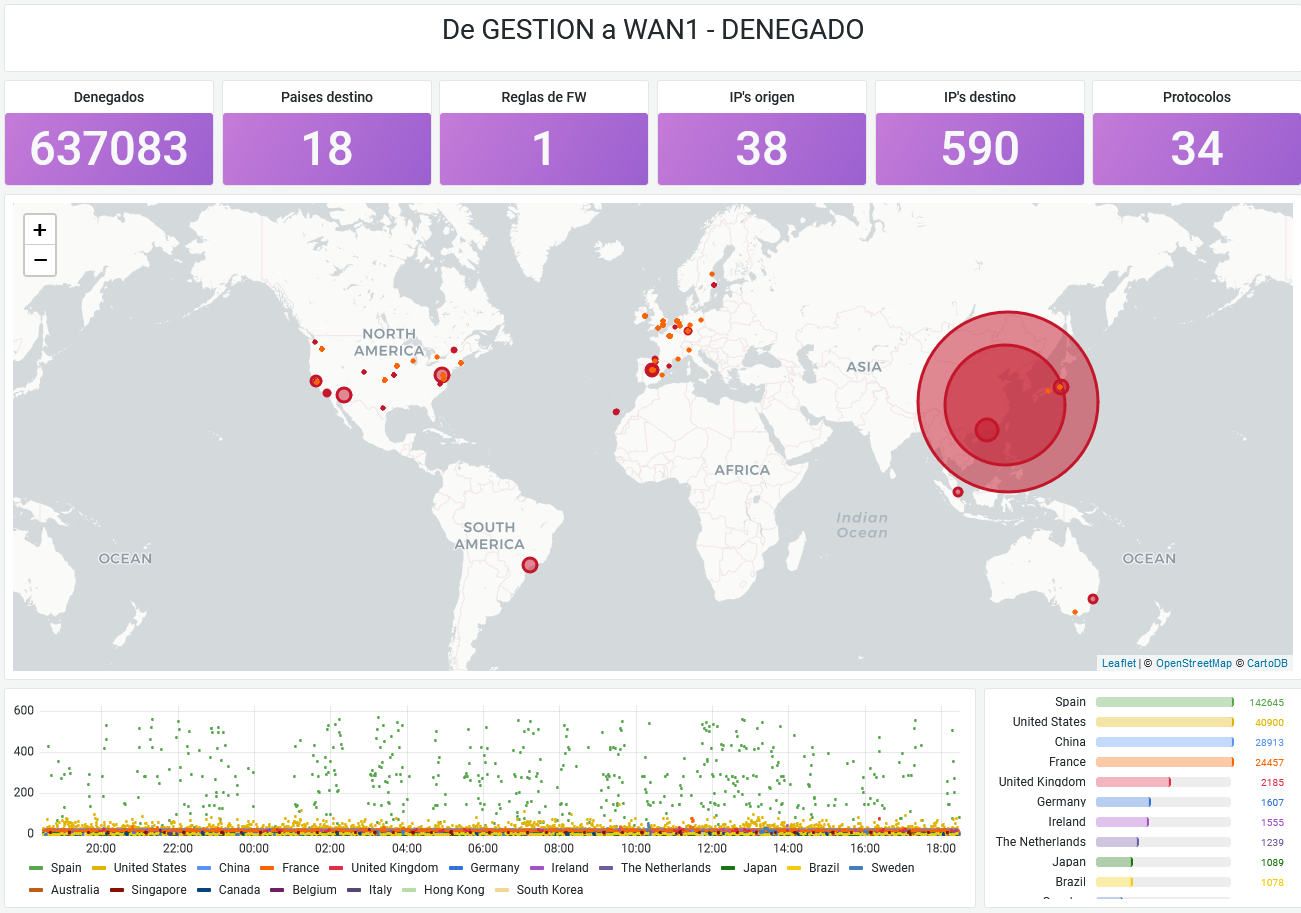Click the dashboard title 'De GESTION a WAN1 - DENEGADO'
This screenshot has width=1301, height=913.
pyautogui.click(x=652, y=30)
